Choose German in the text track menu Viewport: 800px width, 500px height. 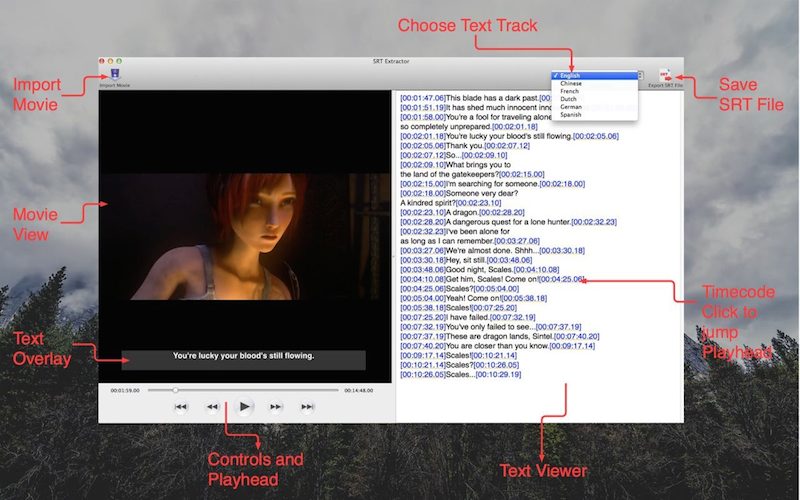click(594, 107)
